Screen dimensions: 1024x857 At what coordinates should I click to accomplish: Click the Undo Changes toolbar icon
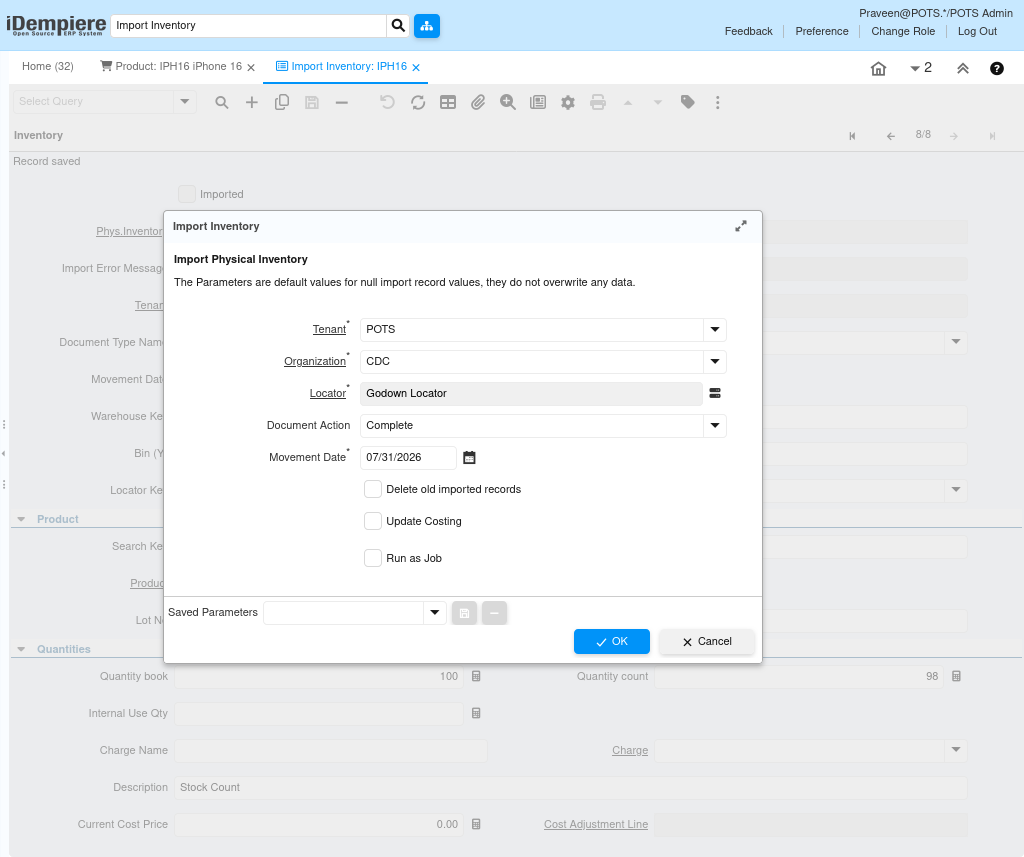[x=387, y=103]
